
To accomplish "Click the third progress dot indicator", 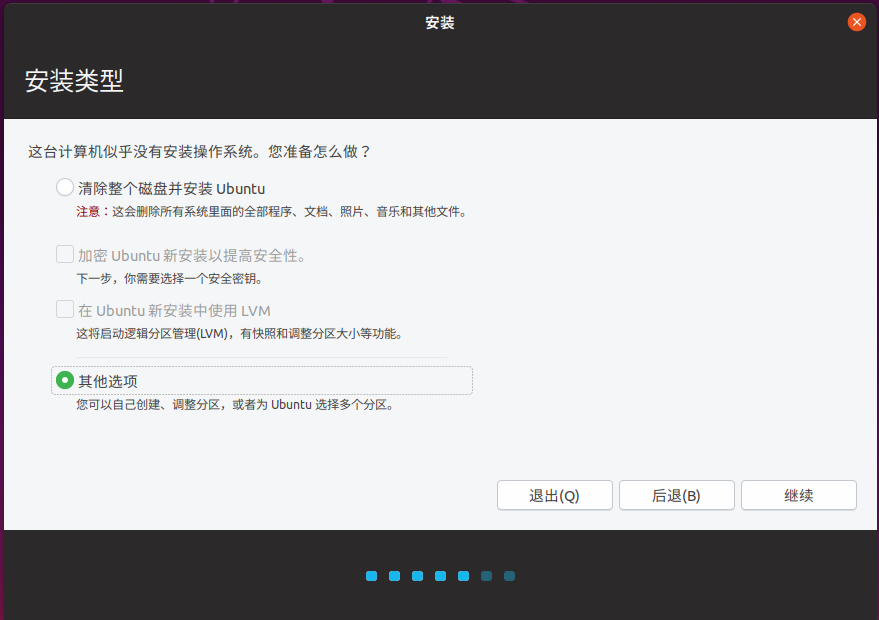I will coord(417,576).
